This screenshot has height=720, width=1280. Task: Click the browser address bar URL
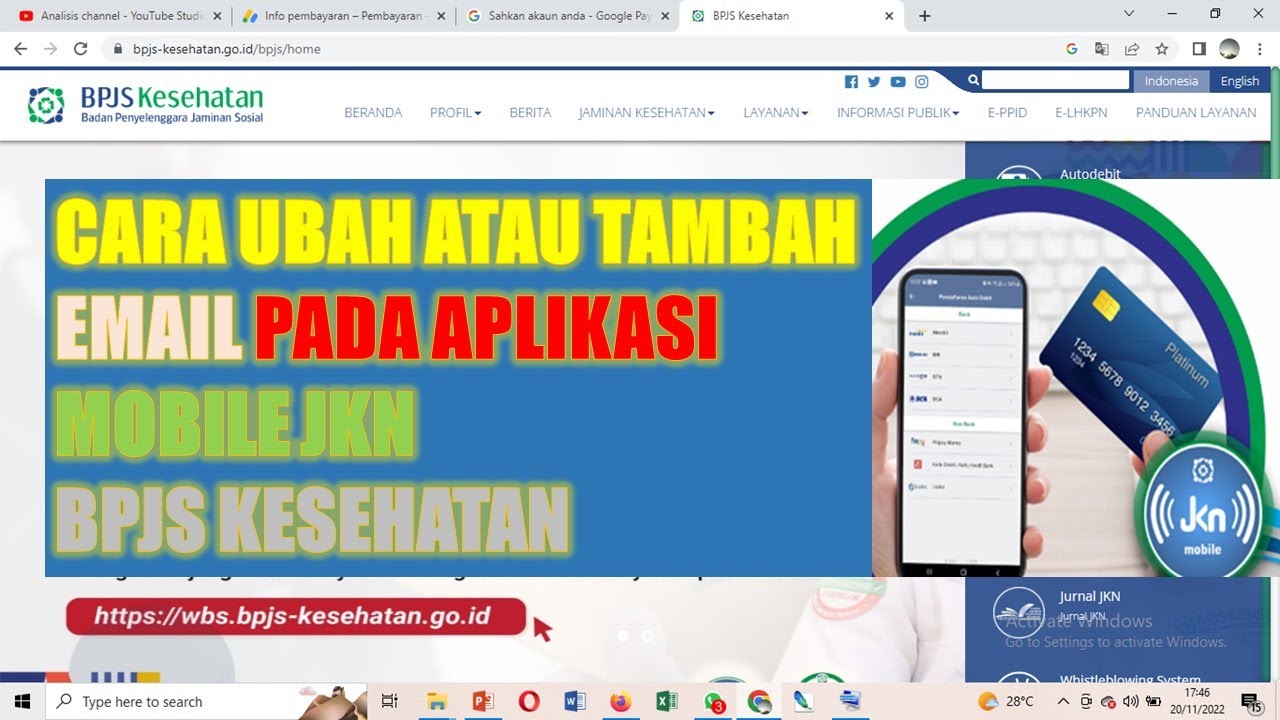227,49
